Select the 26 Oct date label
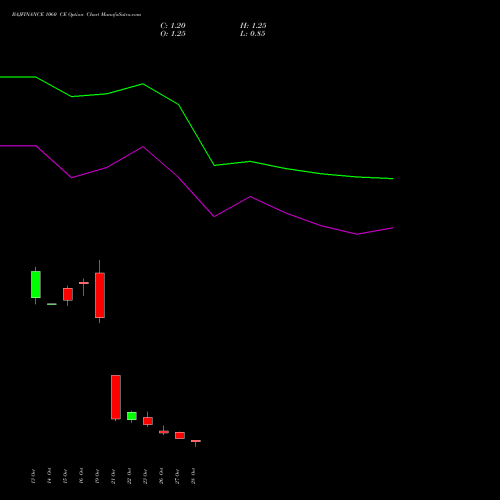500x500 pixels. pyautogui.click(x=161, y=476)
